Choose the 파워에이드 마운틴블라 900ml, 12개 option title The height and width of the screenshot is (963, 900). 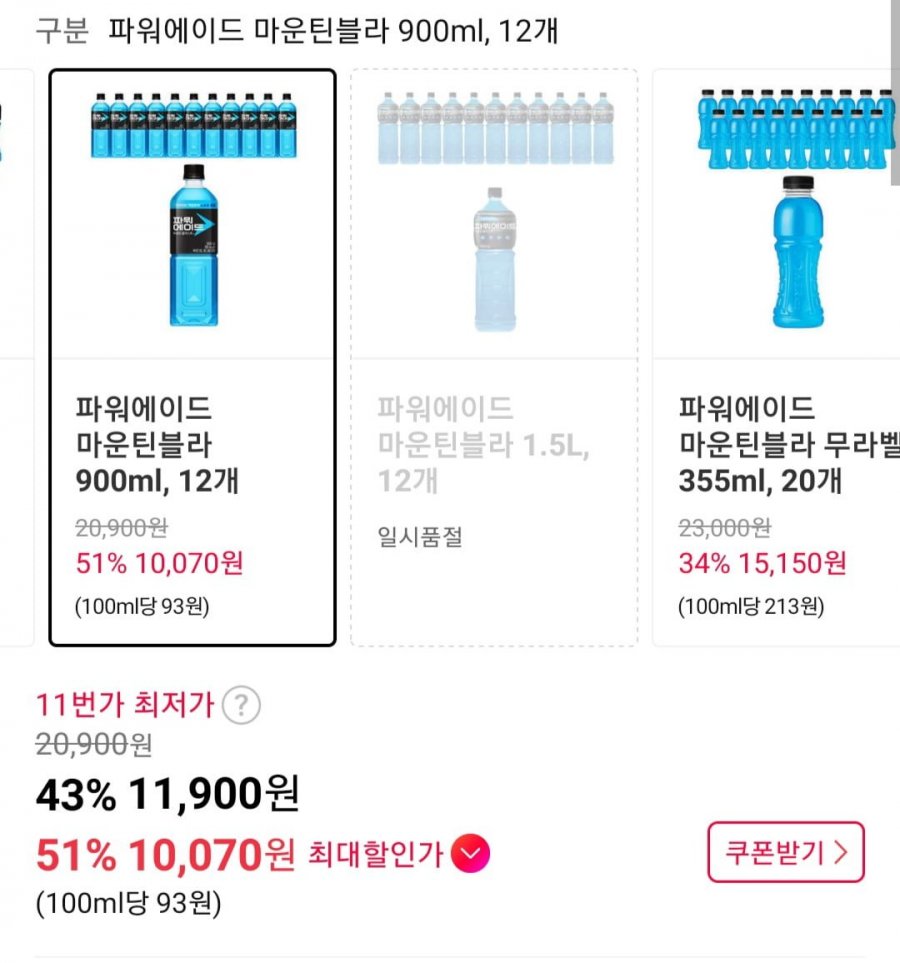click(x=157, y=445)
